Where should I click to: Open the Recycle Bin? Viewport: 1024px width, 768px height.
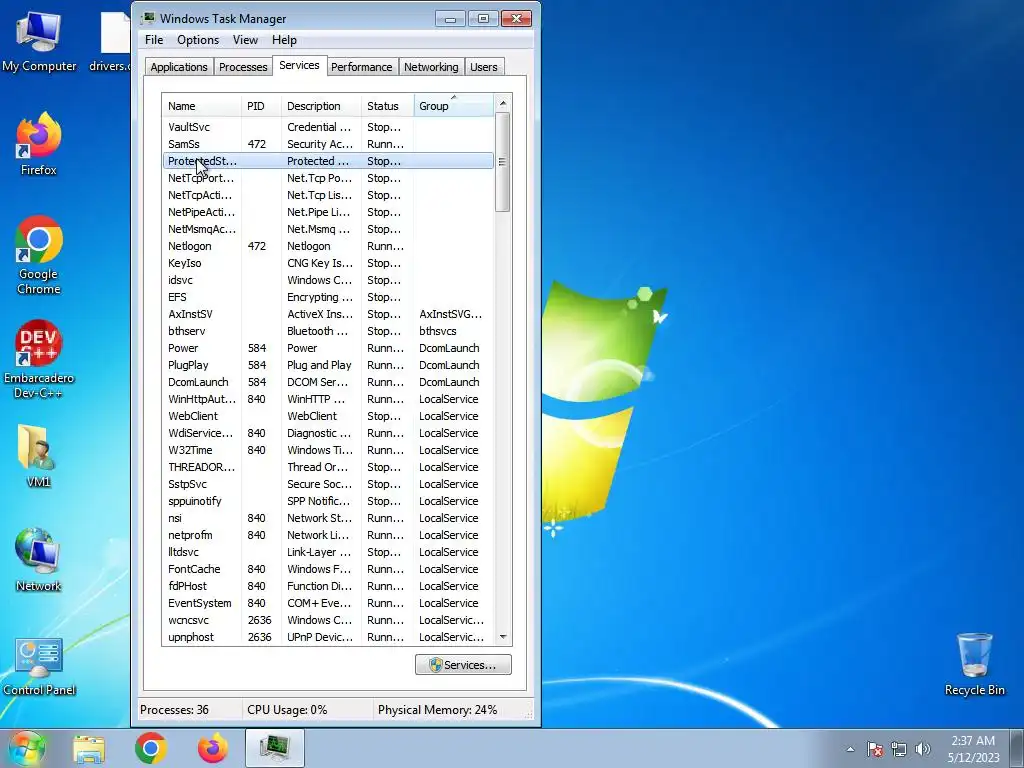point(974,664)
